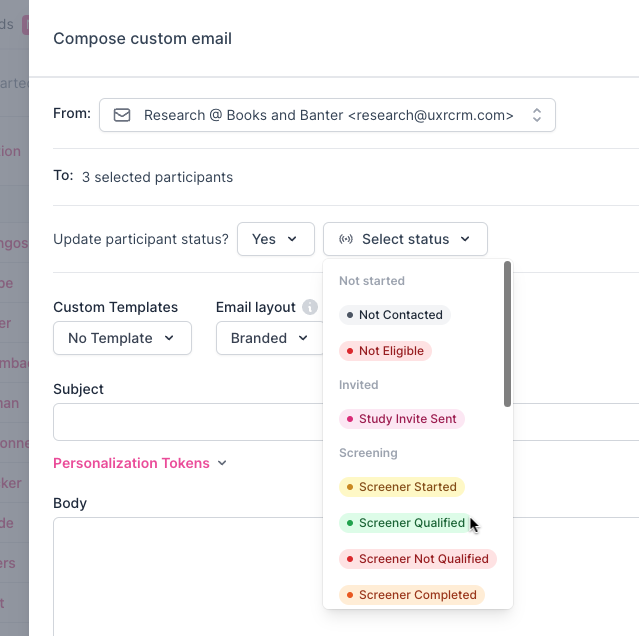
Task: Open the Yes update status dropdown
Action: coord(275,239)
